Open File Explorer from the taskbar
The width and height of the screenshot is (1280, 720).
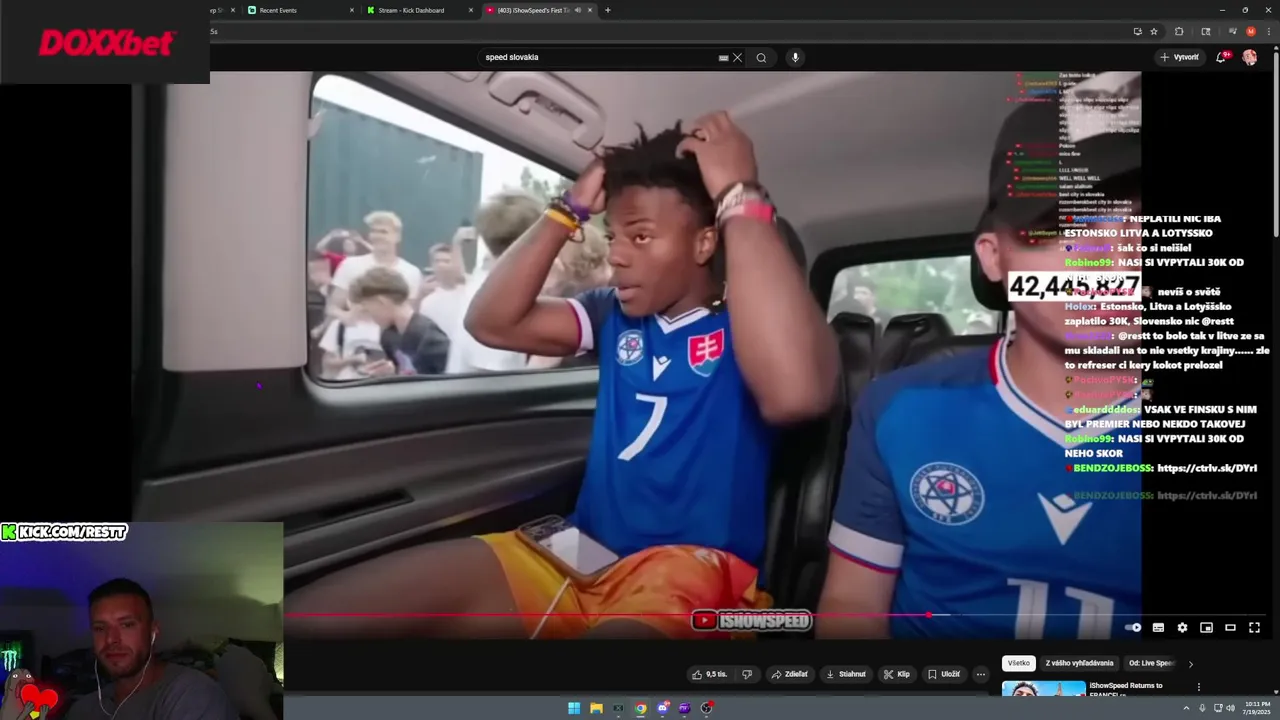point(596,708)
